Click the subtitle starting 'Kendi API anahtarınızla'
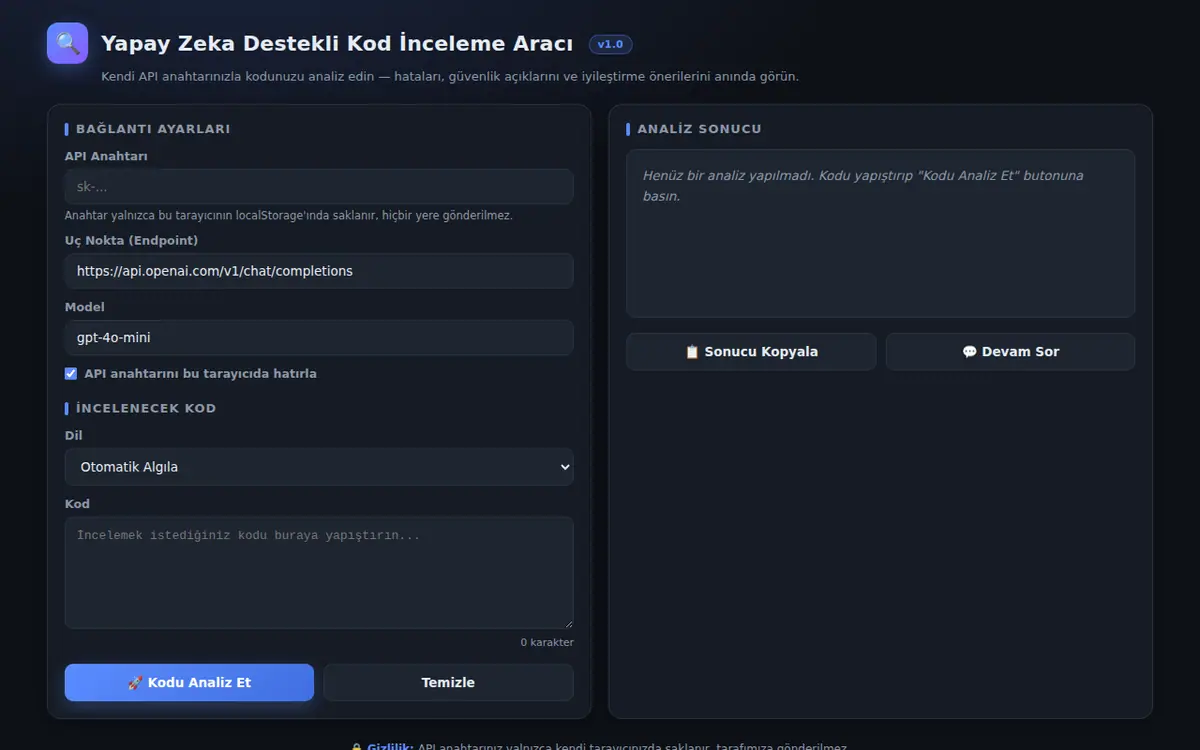The height and width of the screenshot is (750, 1200). pos(450,77)
